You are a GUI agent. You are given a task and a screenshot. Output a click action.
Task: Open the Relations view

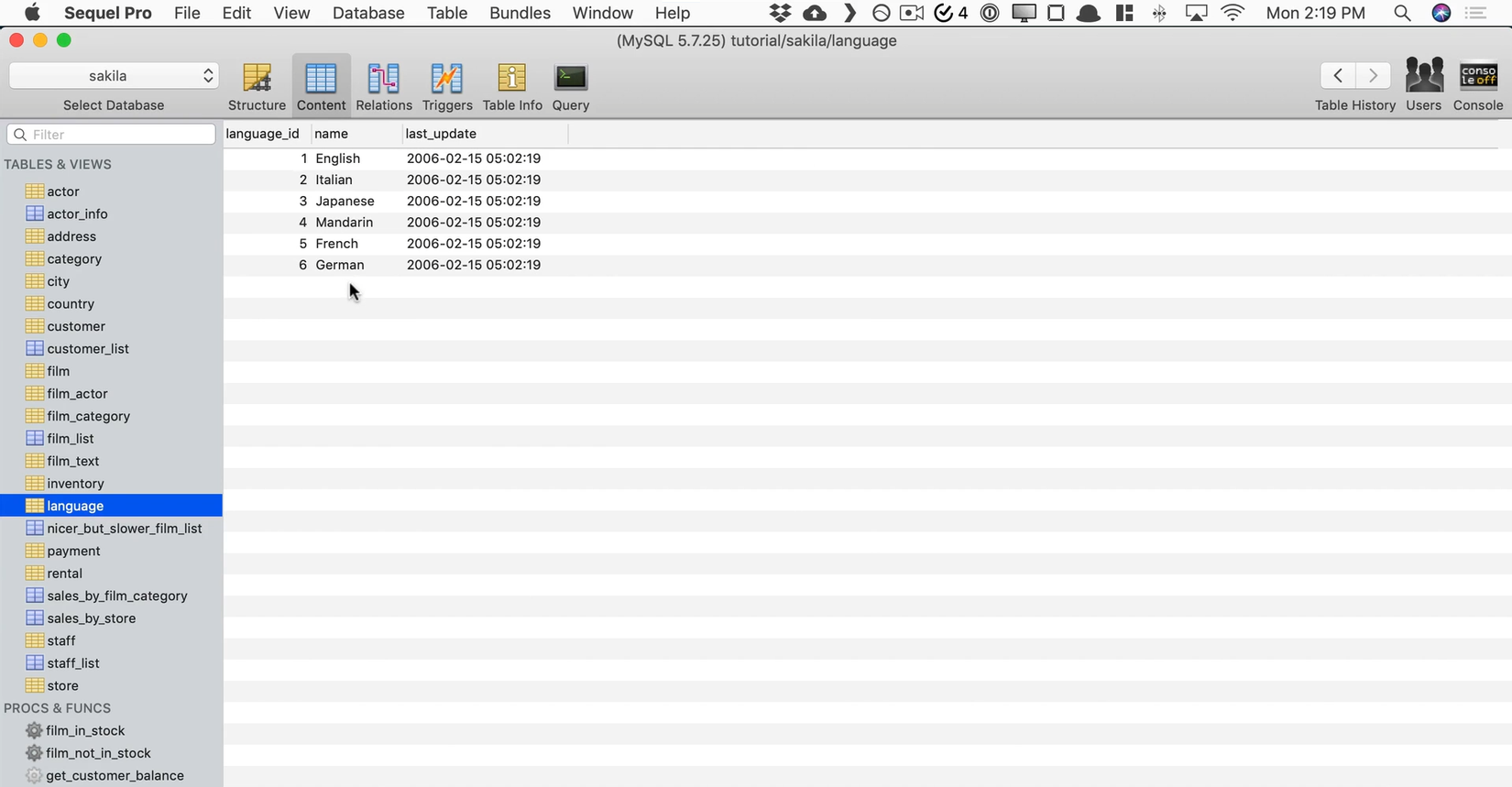click(x=384, y=87)
